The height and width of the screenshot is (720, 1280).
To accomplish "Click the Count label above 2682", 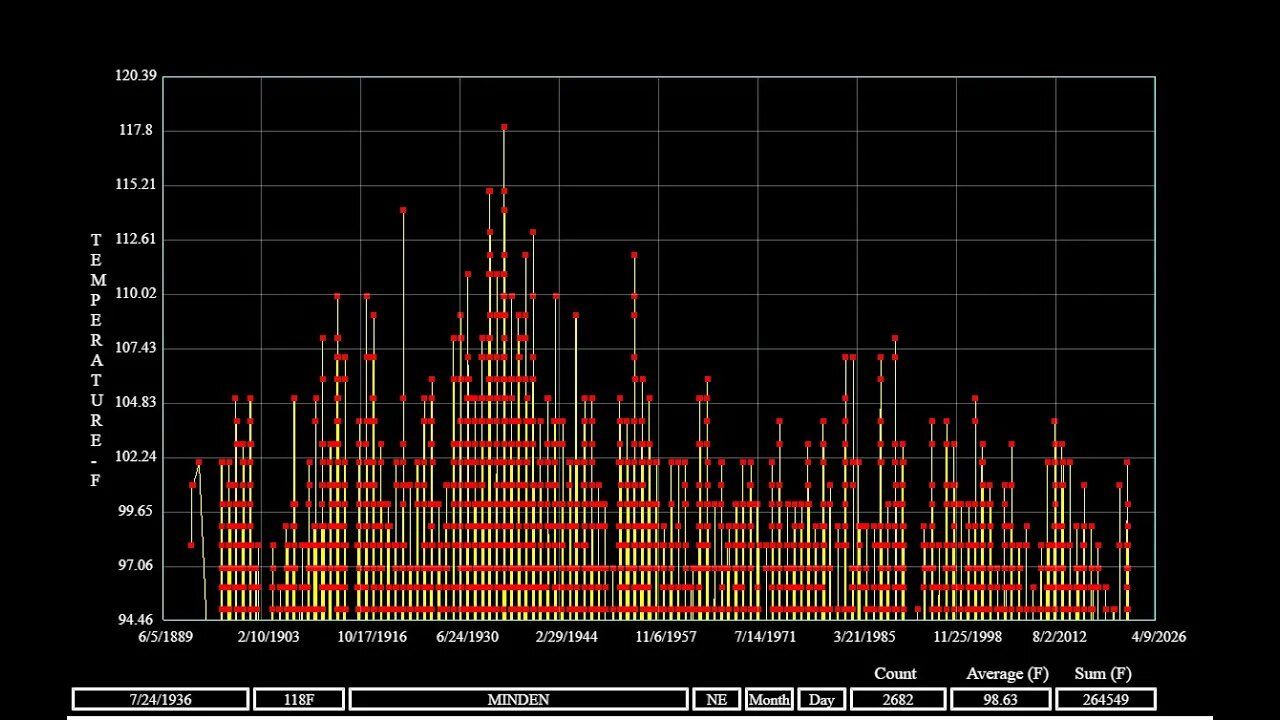I will (x=895, y=674).
